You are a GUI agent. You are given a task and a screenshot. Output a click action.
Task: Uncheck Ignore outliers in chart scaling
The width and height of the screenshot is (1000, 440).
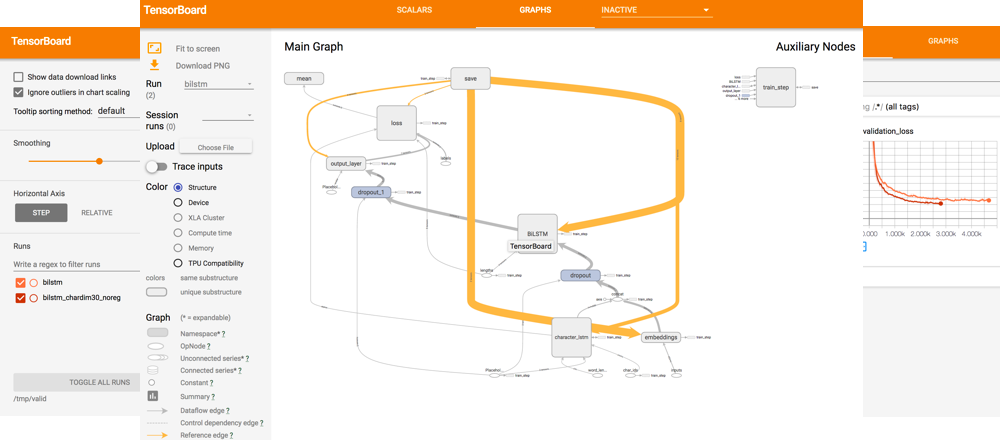pyautogui.click(x=18, y=92)
